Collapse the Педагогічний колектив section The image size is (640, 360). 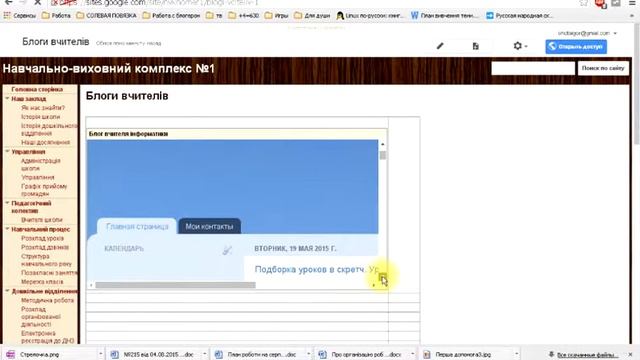[x=7, y=203]
